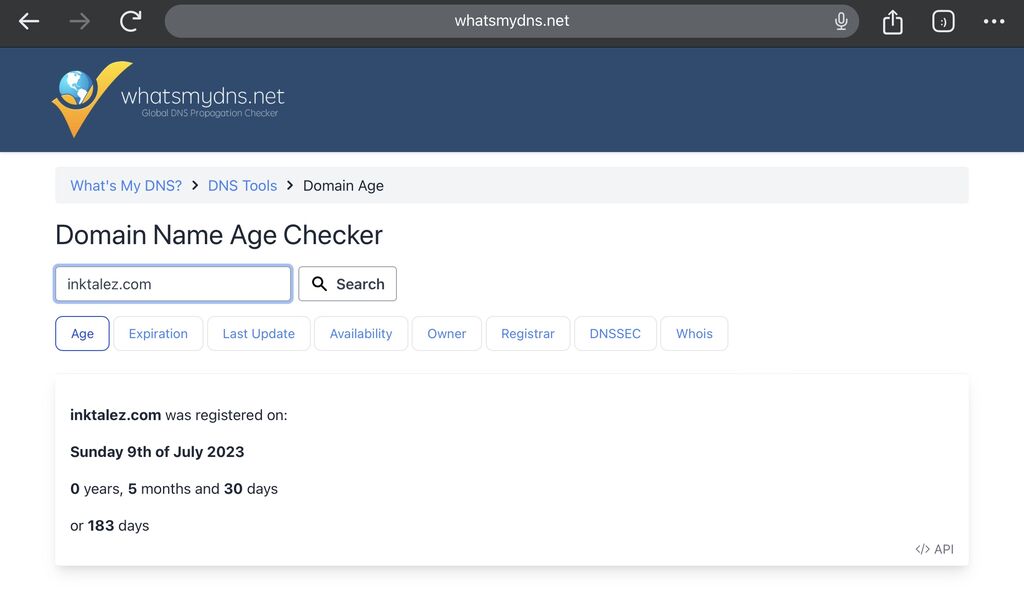Switch to the Whois tab
This screenshot has height=591, width=1024.
[x=694, y=334]
